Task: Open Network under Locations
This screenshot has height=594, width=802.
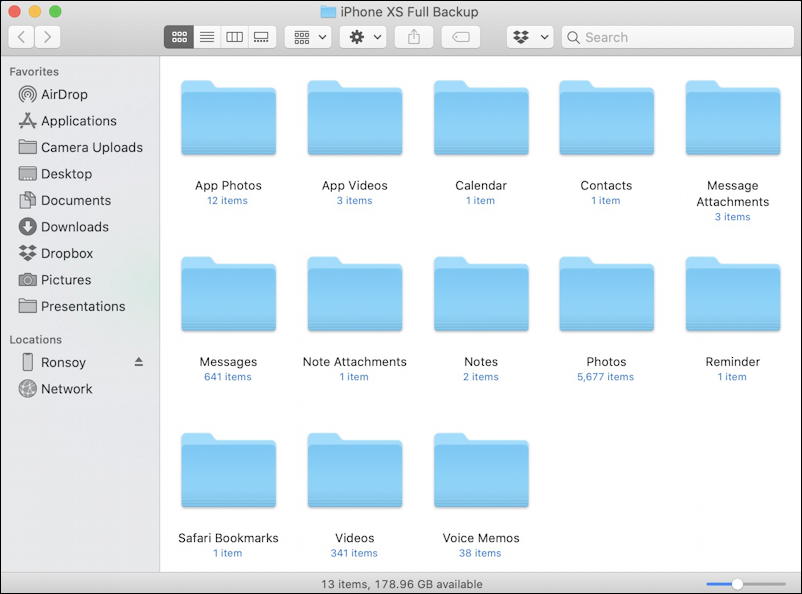Action: [56, 389]
